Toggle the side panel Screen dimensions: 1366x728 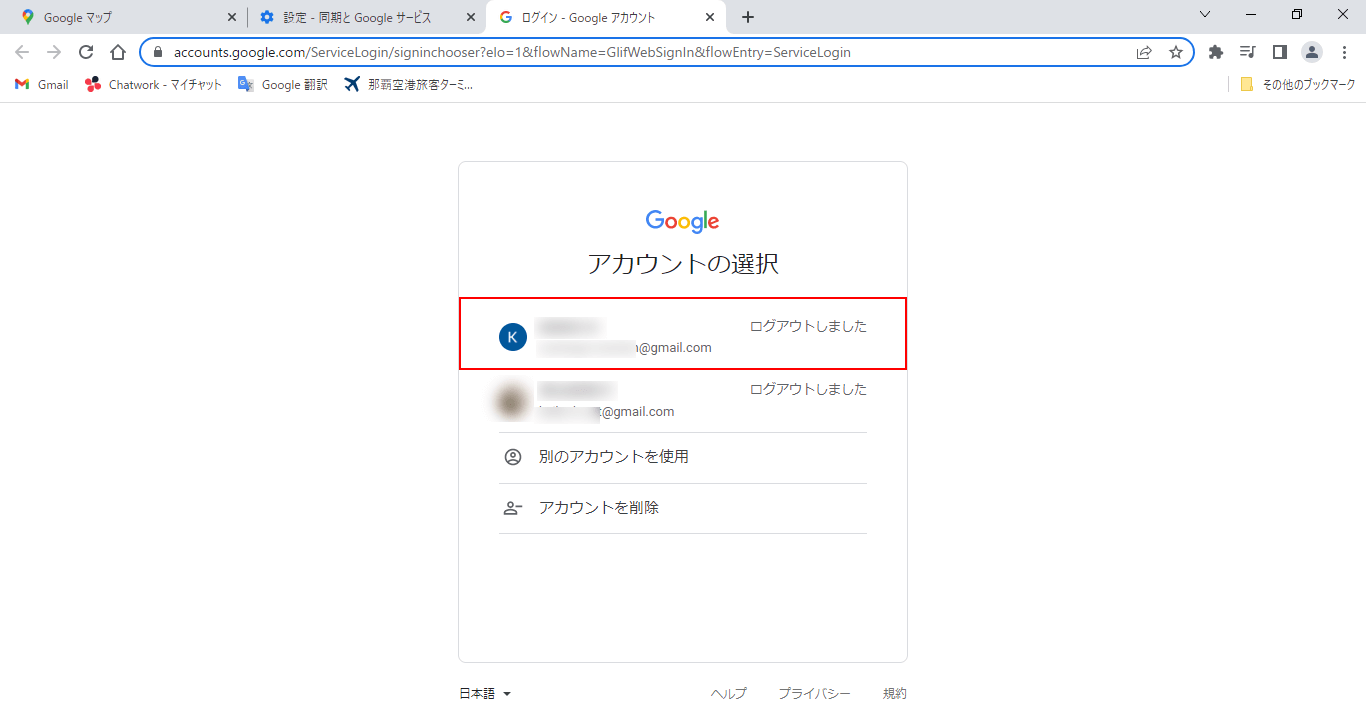click(x=1279, y=52)
